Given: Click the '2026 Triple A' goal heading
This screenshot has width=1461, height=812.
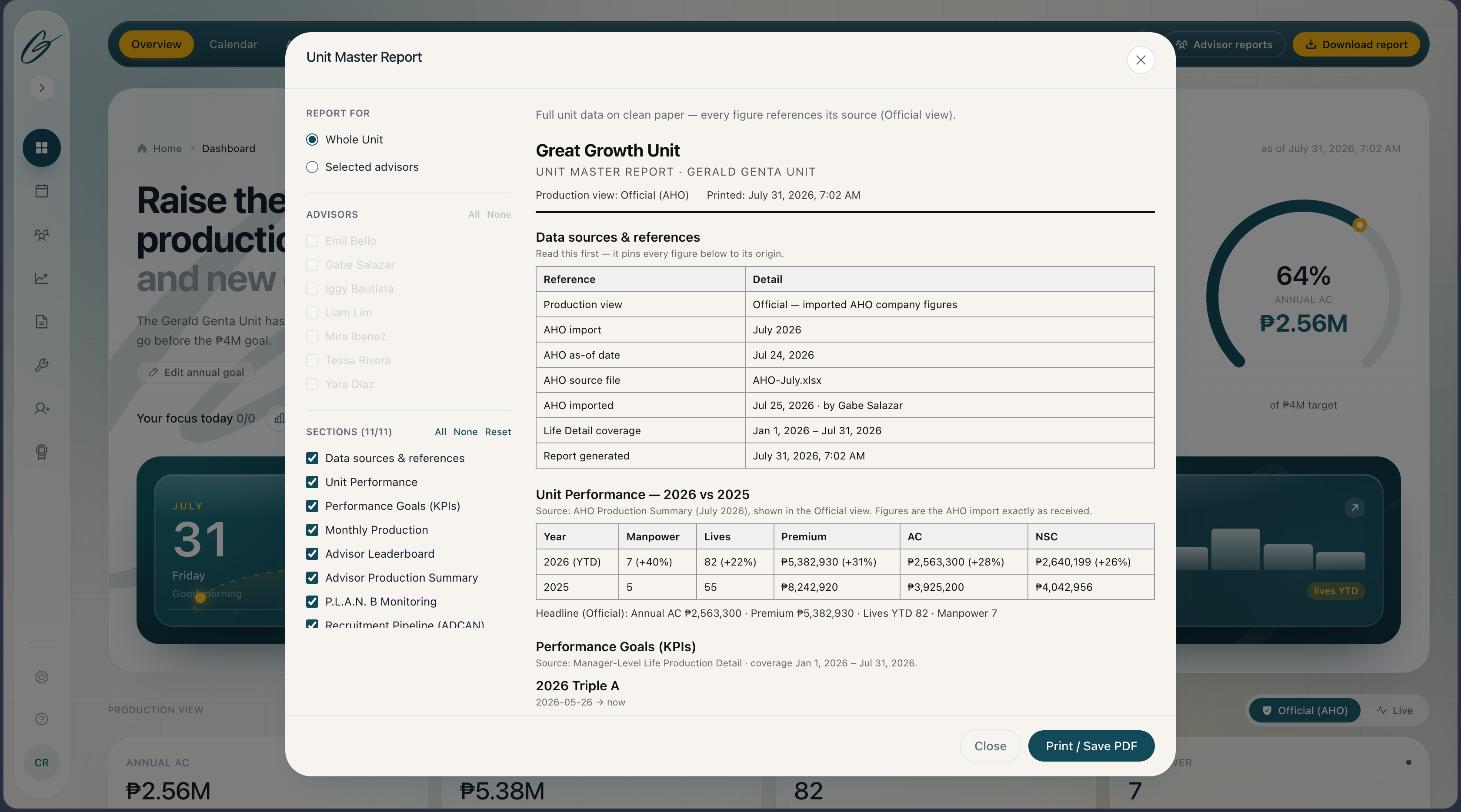Looking at the screenshot, I should [x=577, y=686].
